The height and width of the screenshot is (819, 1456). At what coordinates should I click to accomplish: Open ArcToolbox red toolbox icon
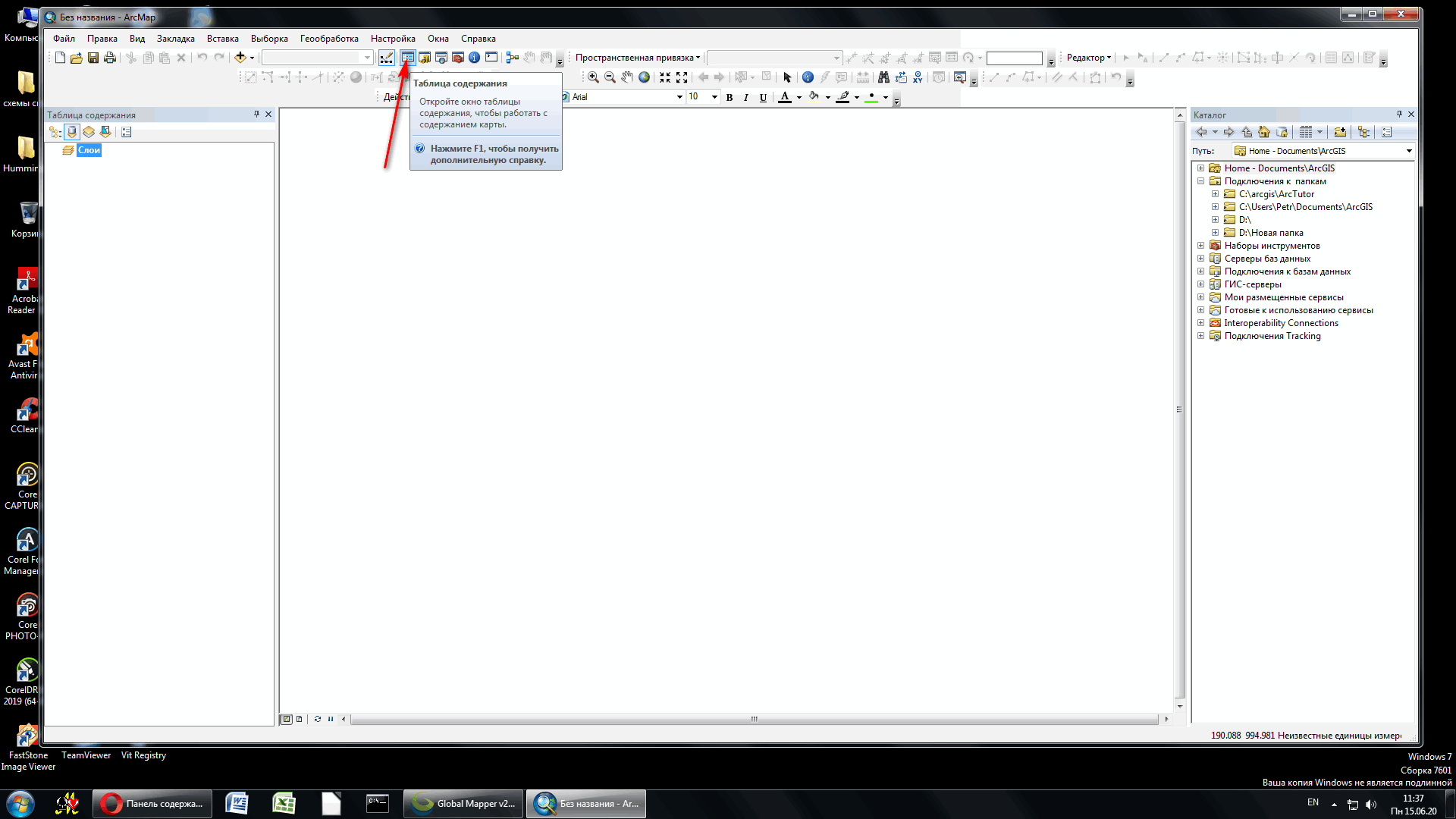[x=457, y=58]
